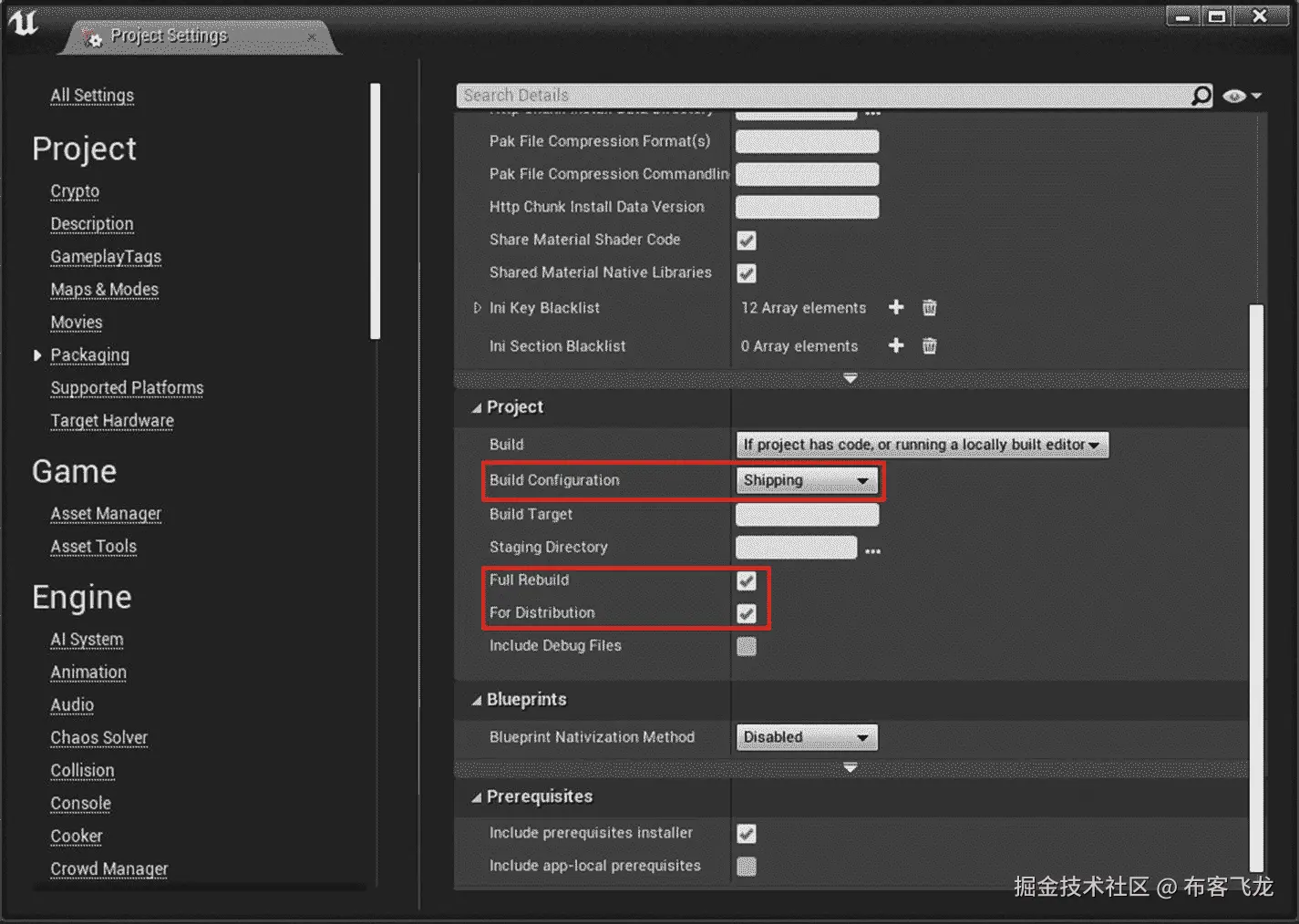
Task: Open Supported Platforms settings
Action: (127, 388)
